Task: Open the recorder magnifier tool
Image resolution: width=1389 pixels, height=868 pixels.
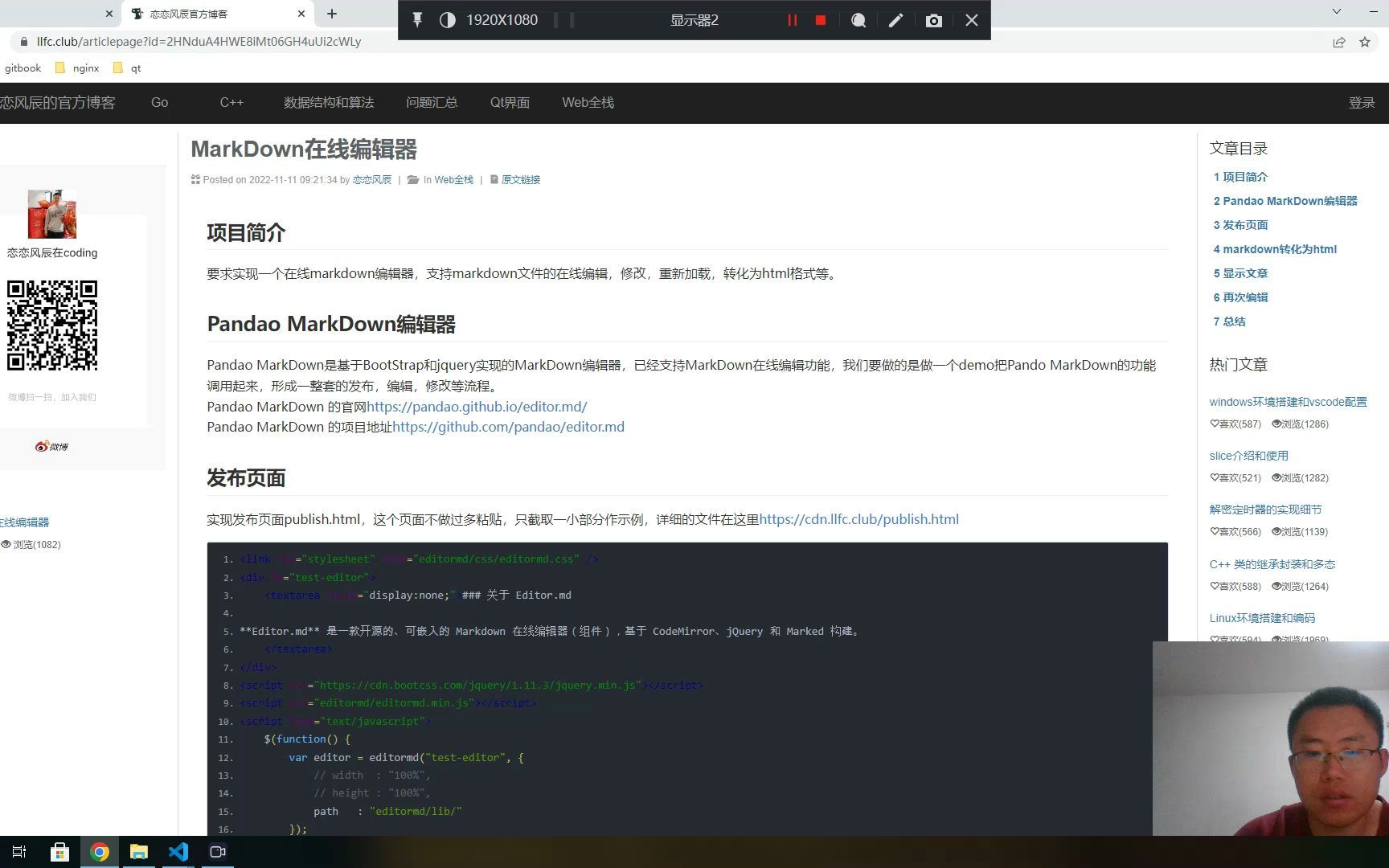Action: click(858, 20)
